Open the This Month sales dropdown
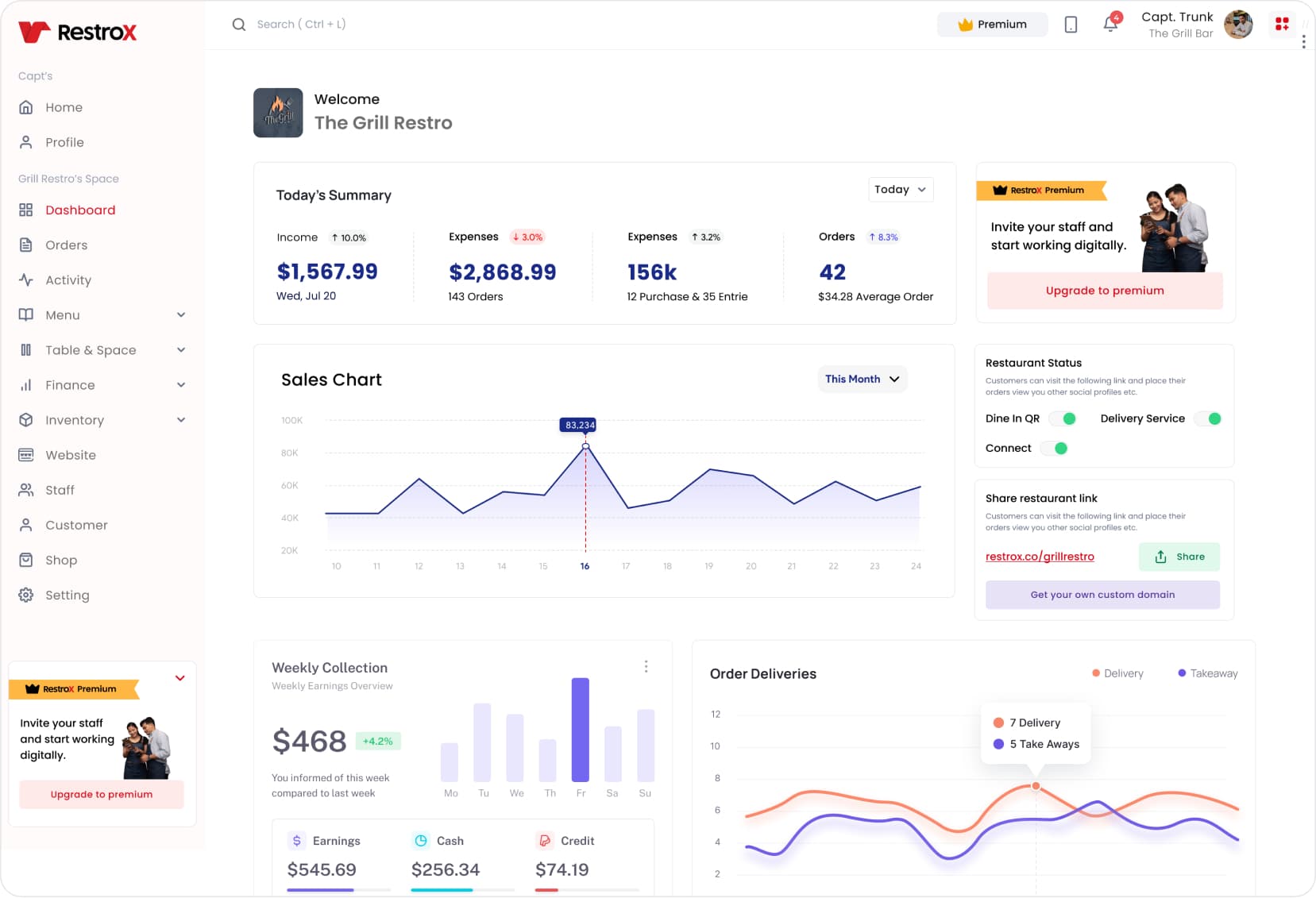 pos(863,379)
